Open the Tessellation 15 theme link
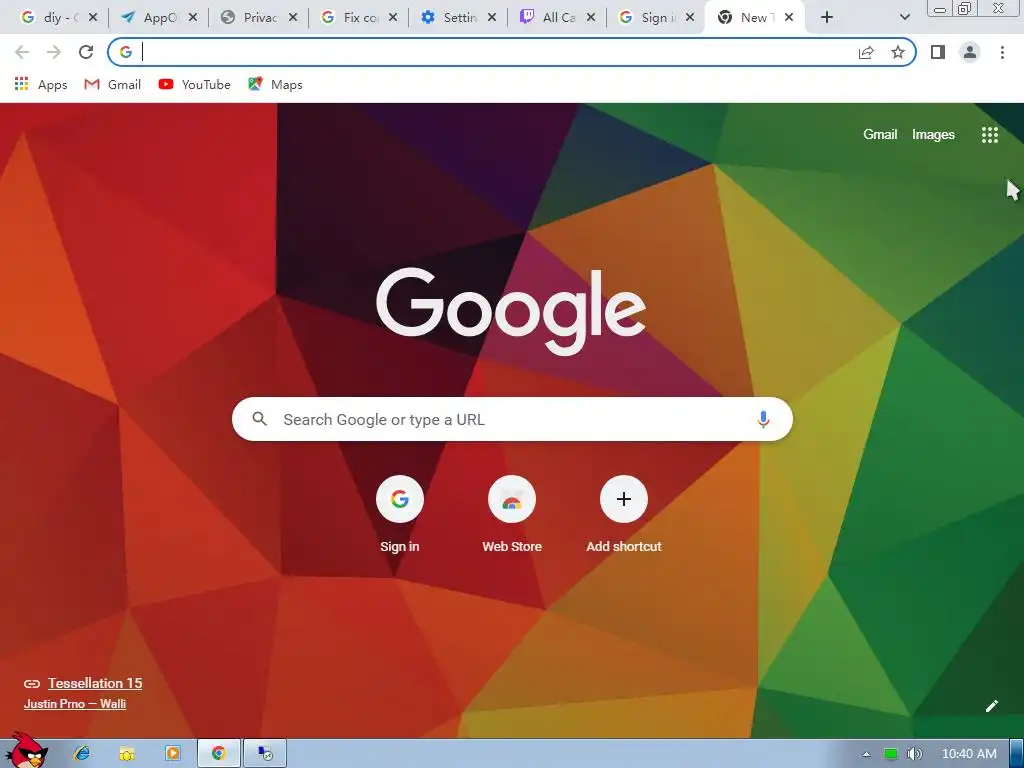This screenshot has height=768, width=1024. tap(95, 683)
